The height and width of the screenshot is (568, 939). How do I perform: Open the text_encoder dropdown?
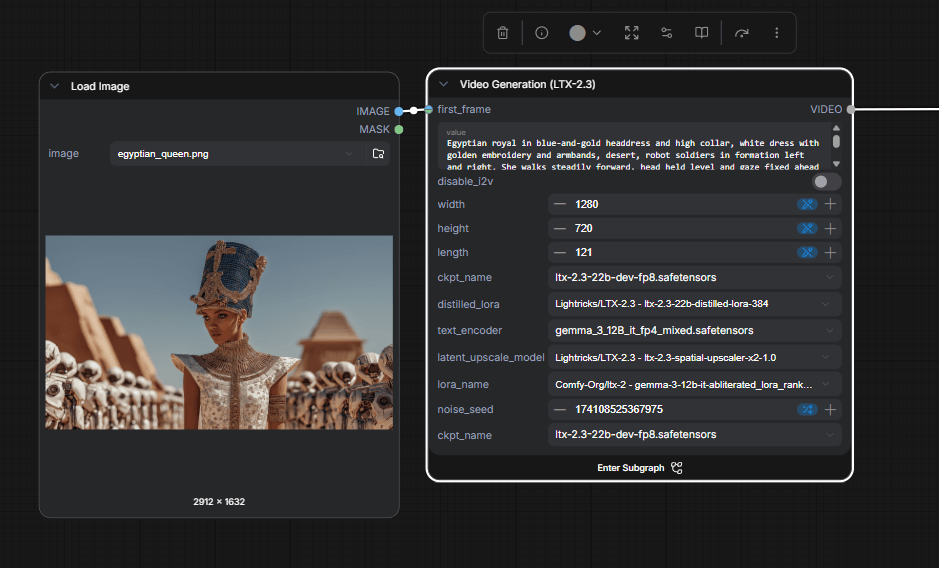[x=694, y=330]
